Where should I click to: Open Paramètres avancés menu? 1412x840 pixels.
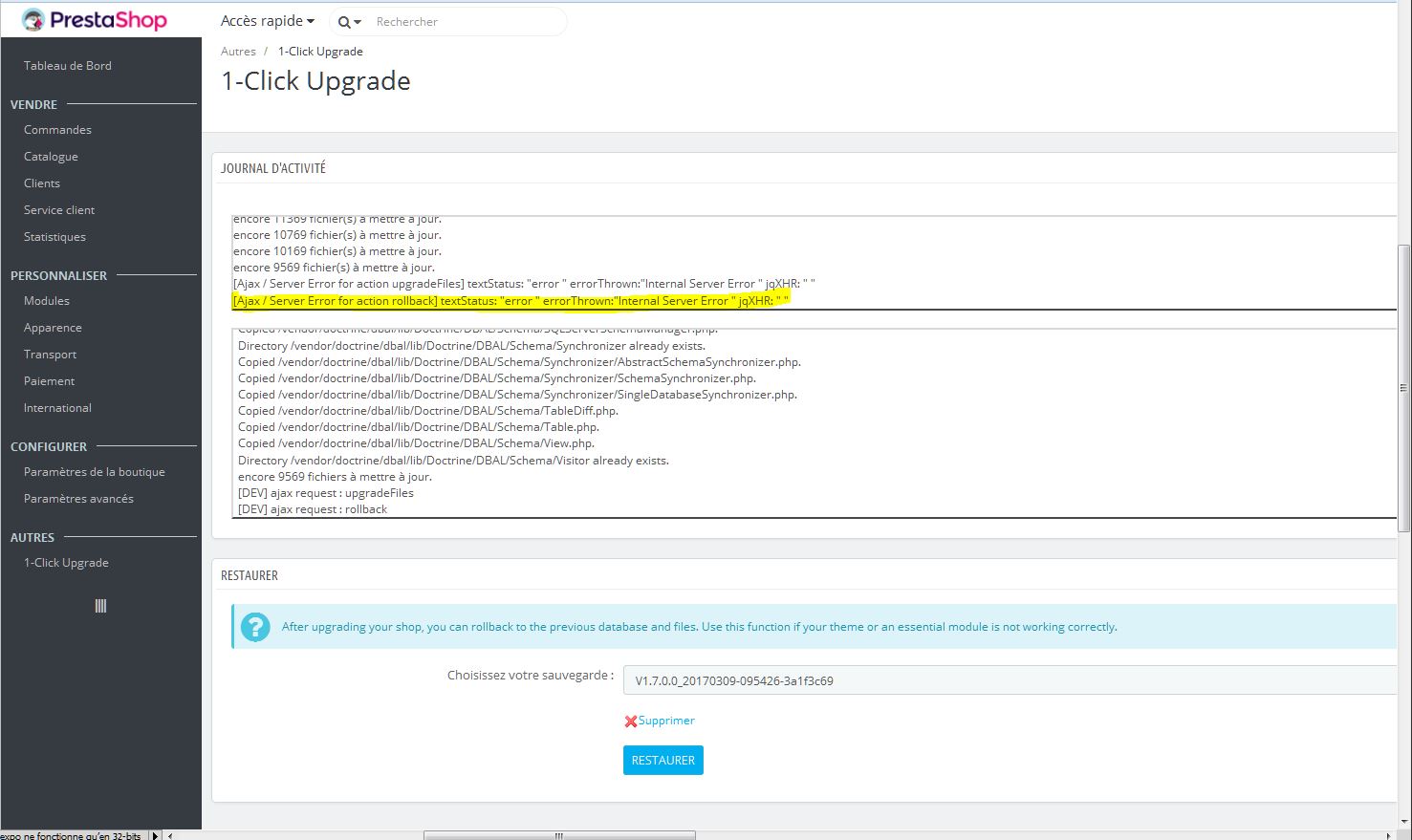pos(78,499)
